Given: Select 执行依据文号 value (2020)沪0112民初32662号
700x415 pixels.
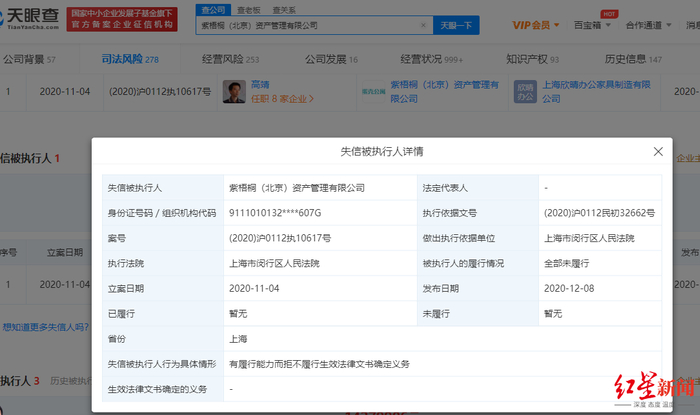Looking at the screenshot, I should pyautogui.click(x=599, y=213).
